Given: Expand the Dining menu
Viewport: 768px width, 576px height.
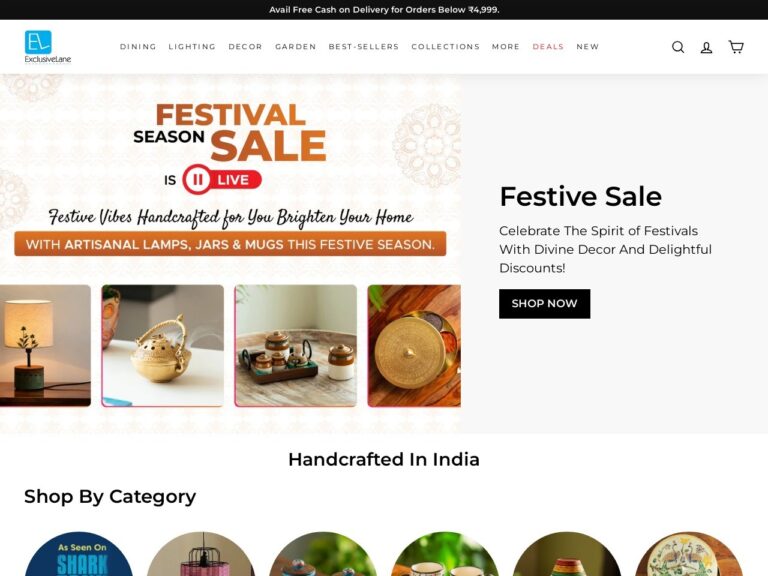Looking at the screenshot, I should click(138, 47).
